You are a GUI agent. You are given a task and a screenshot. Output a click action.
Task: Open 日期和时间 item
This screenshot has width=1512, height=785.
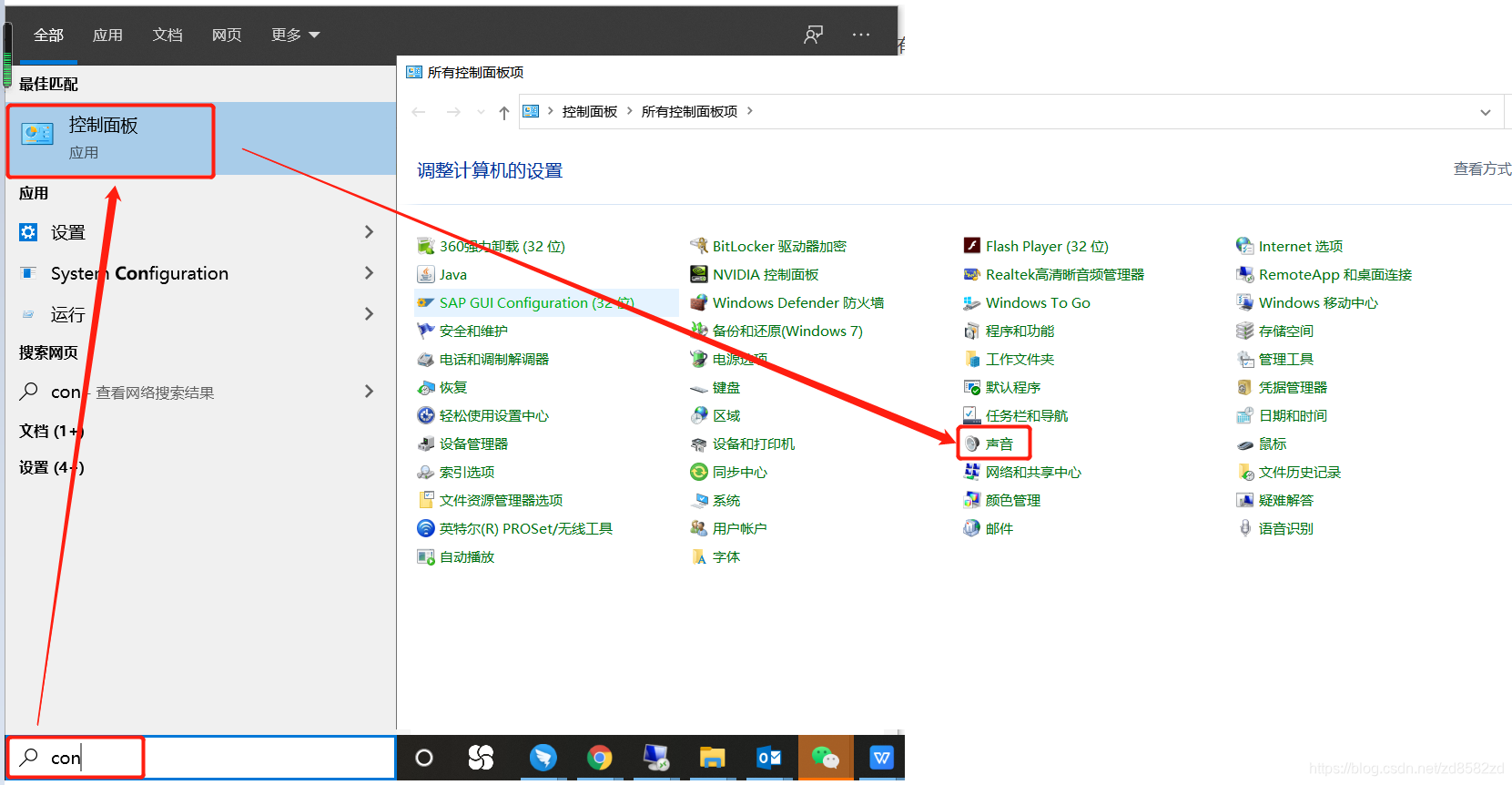tap(1282, 416)
